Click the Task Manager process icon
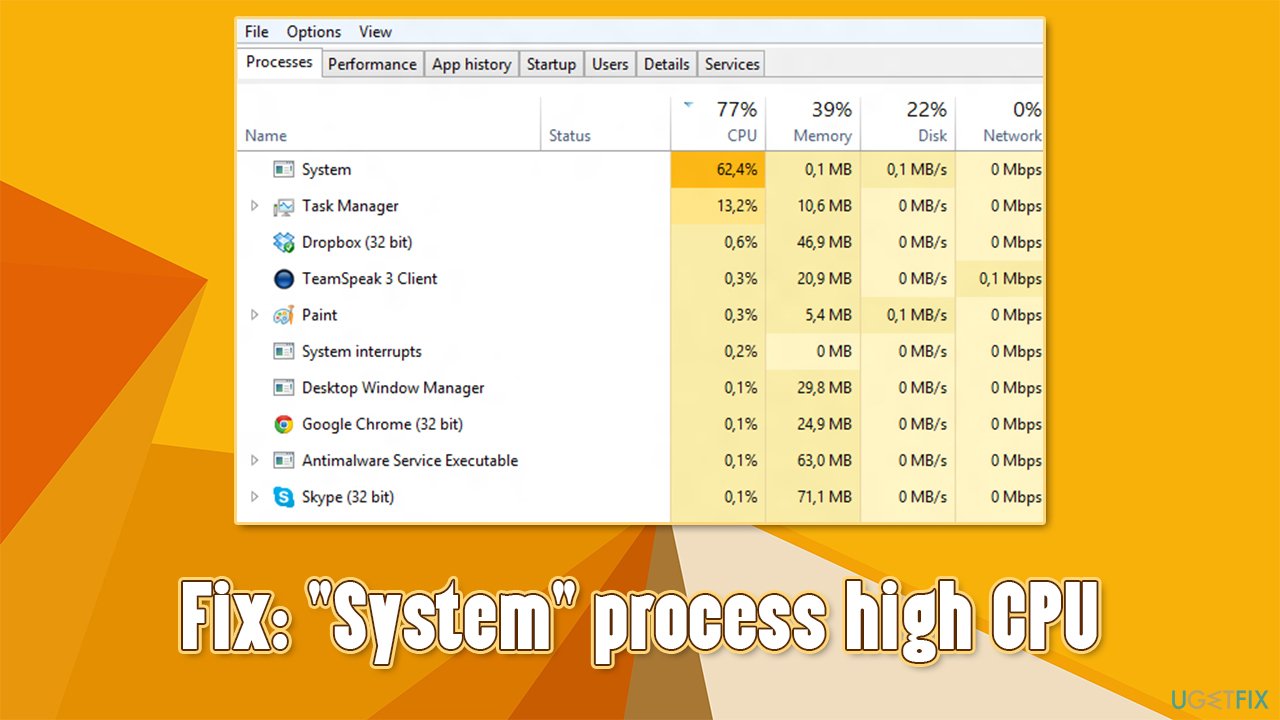Image resolution: width=1280 pixels, height=720 pixels. (283, 205)
